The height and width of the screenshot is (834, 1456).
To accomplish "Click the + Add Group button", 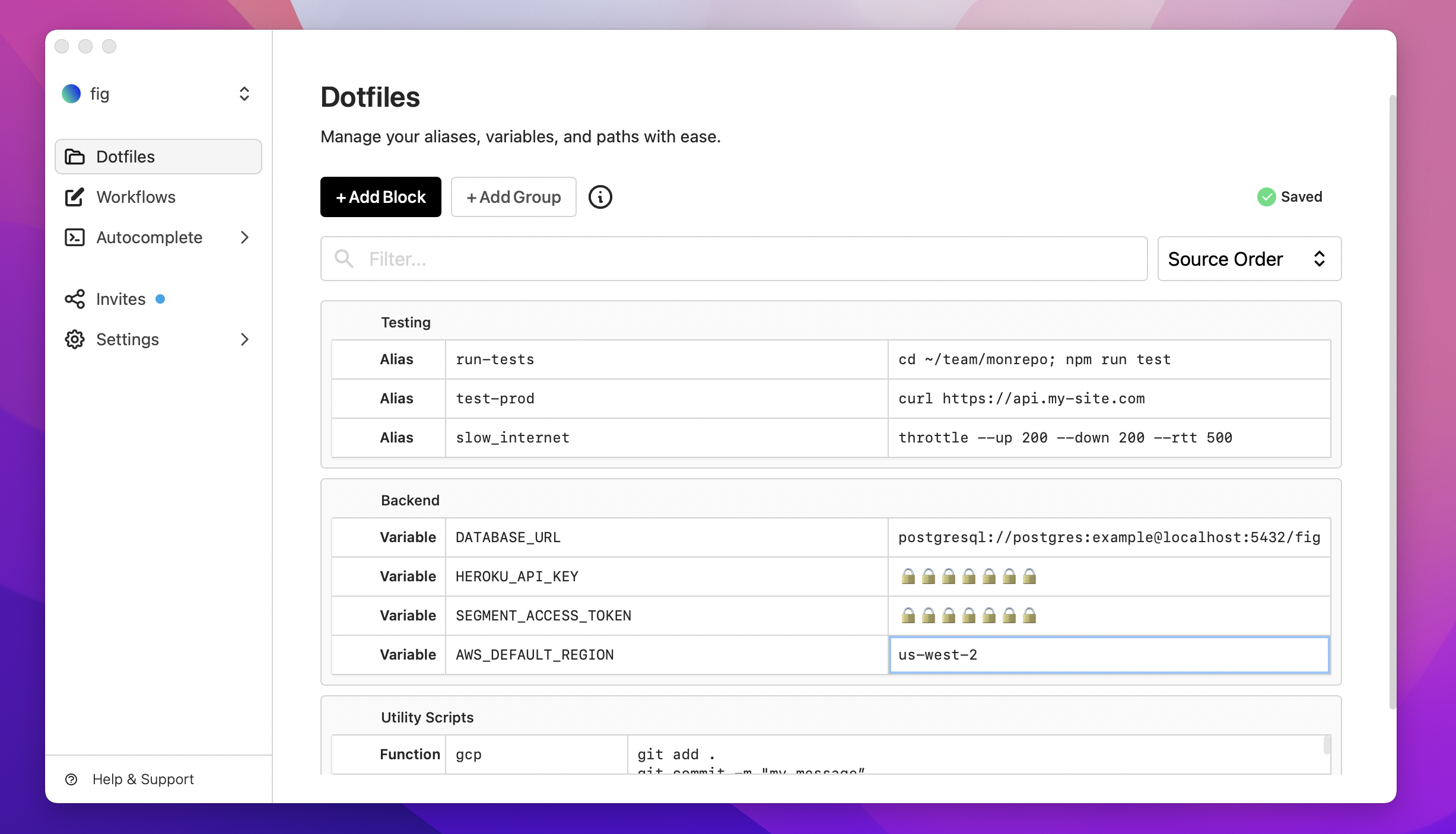I will [x=514, y=197].
